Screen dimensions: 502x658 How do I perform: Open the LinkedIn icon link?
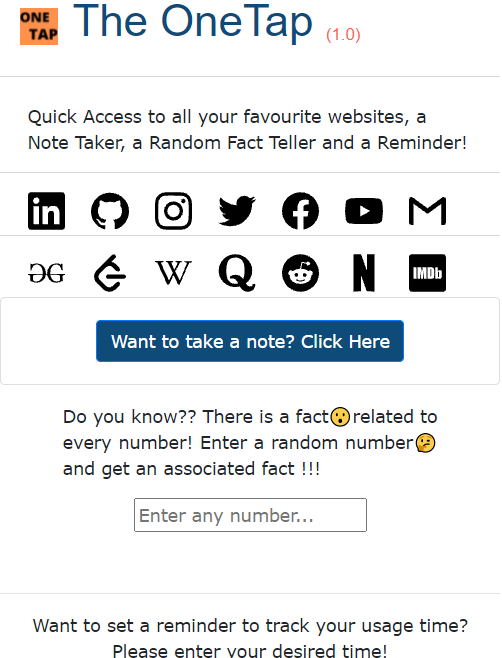point(47,211)
